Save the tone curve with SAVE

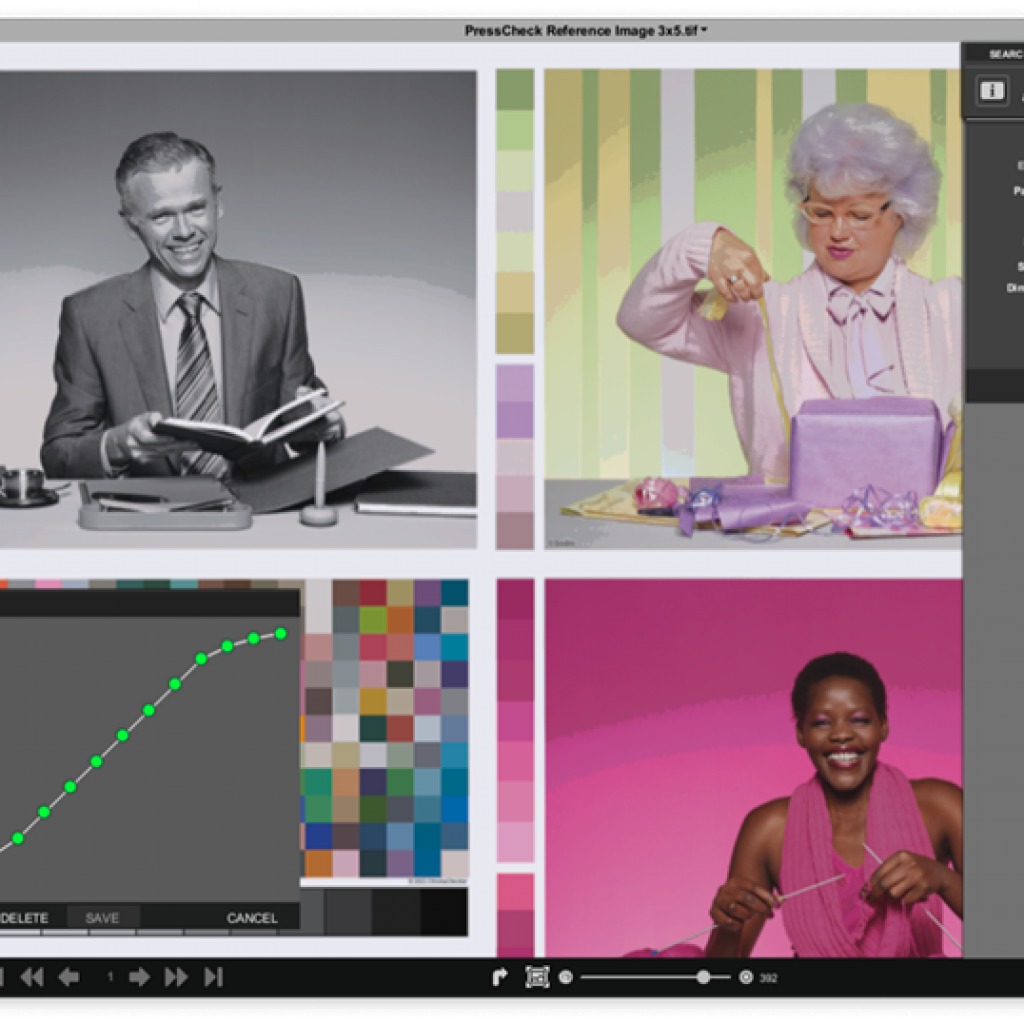103,917
